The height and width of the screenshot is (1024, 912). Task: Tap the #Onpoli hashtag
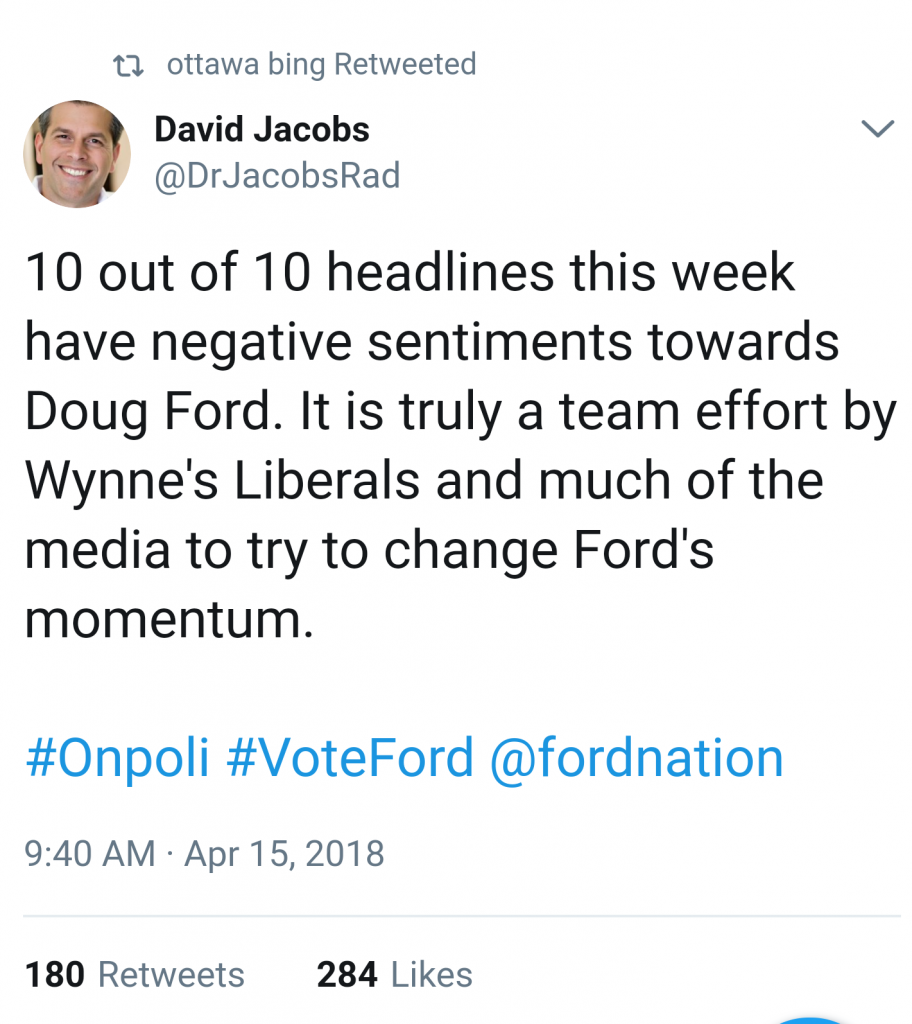coord(116,759)
